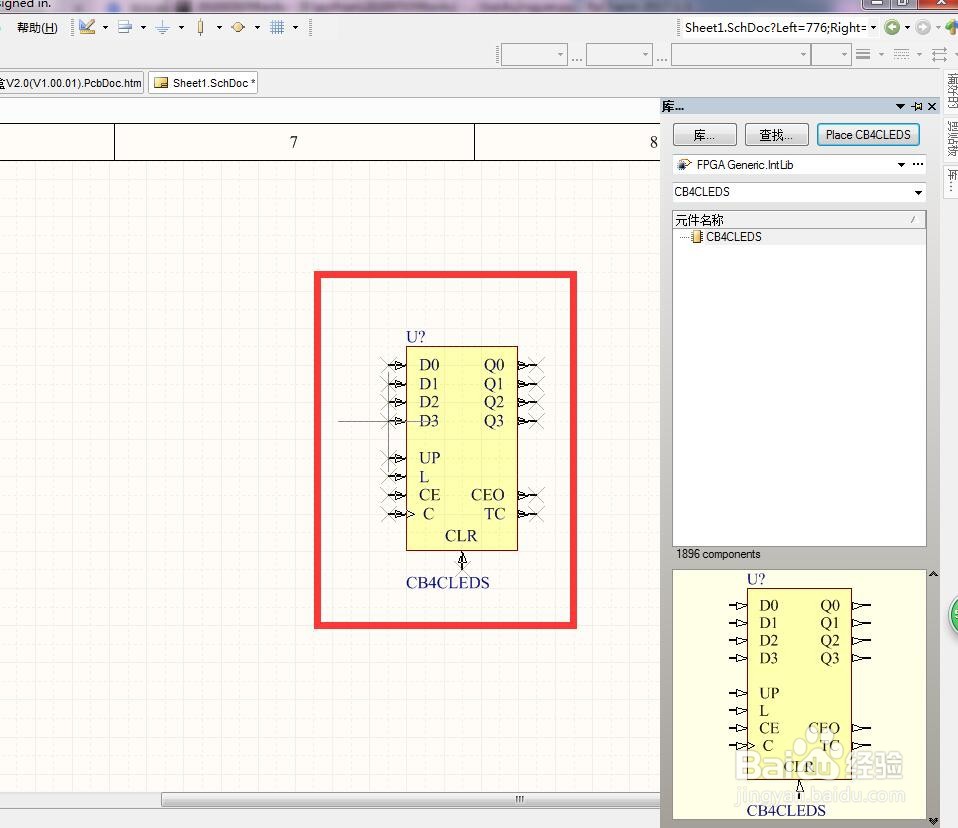958x828 pixels.
Task: Click the dashed line style icon
Action: point(901,54)
